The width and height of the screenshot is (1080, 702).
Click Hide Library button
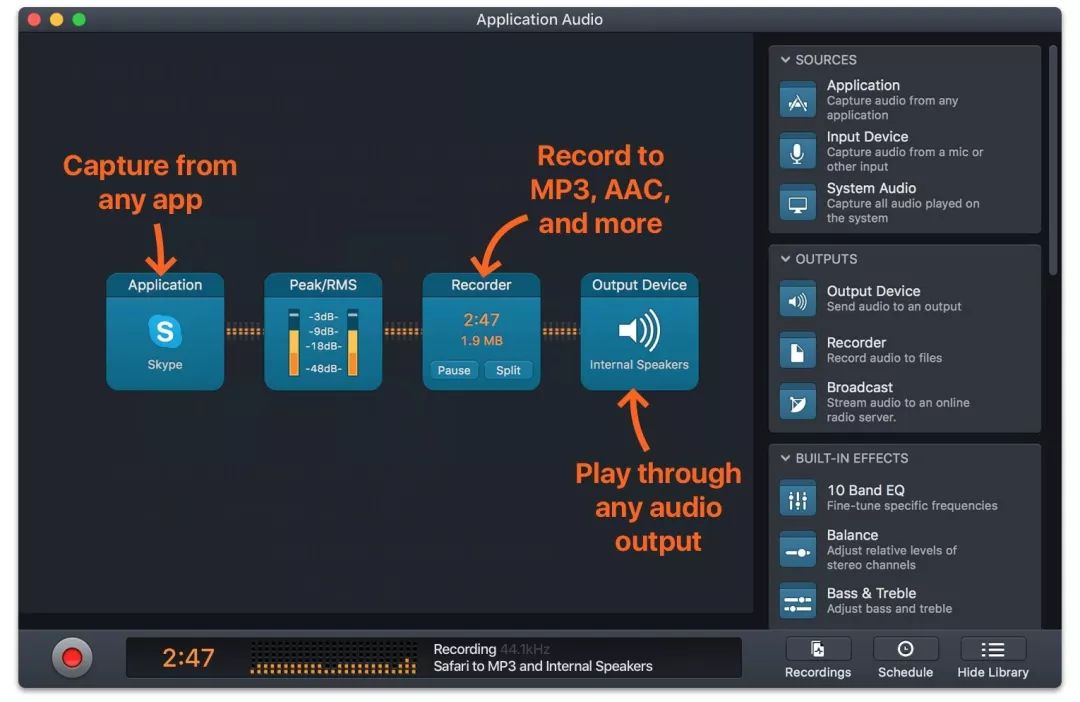[992, 658]
